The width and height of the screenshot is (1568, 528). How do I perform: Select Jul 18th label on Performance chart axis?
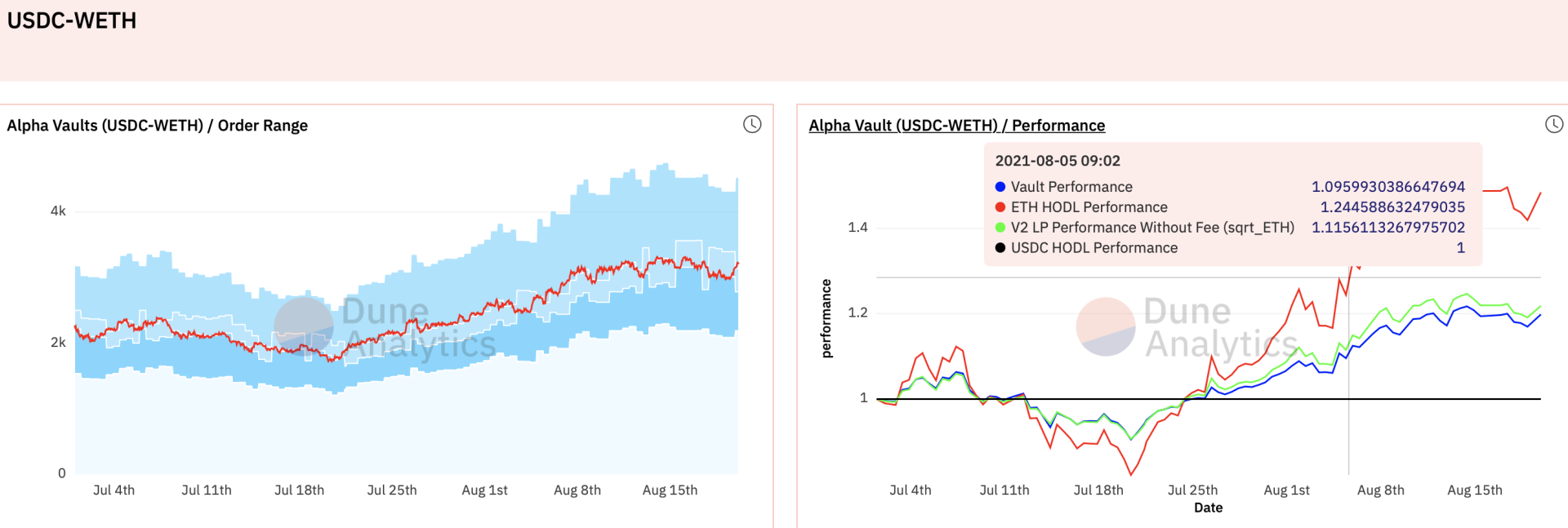coord(1098,490)
